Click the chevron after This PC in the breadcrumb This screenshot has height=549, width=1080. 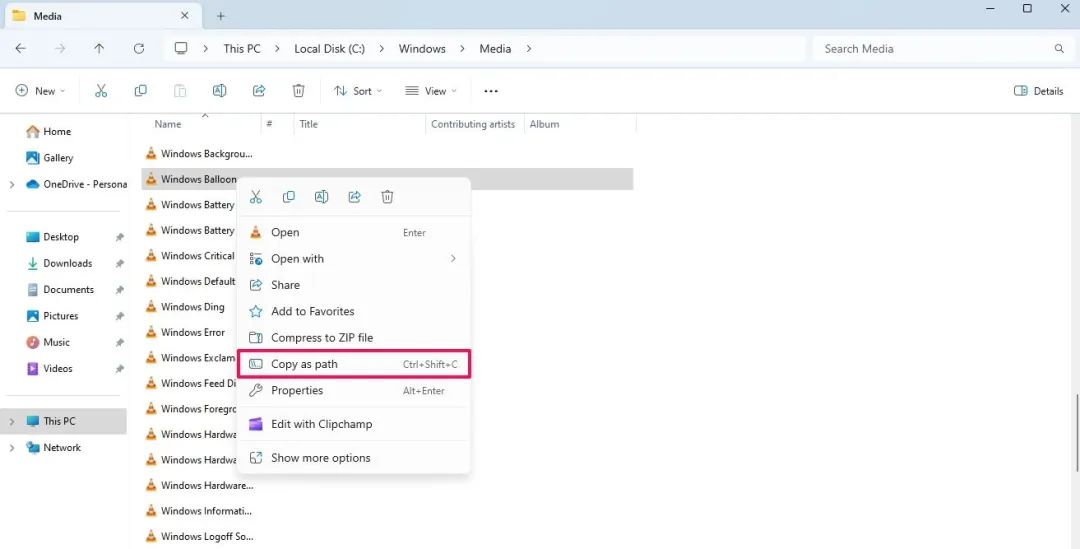pyautogui.click(x=277, y=49)
